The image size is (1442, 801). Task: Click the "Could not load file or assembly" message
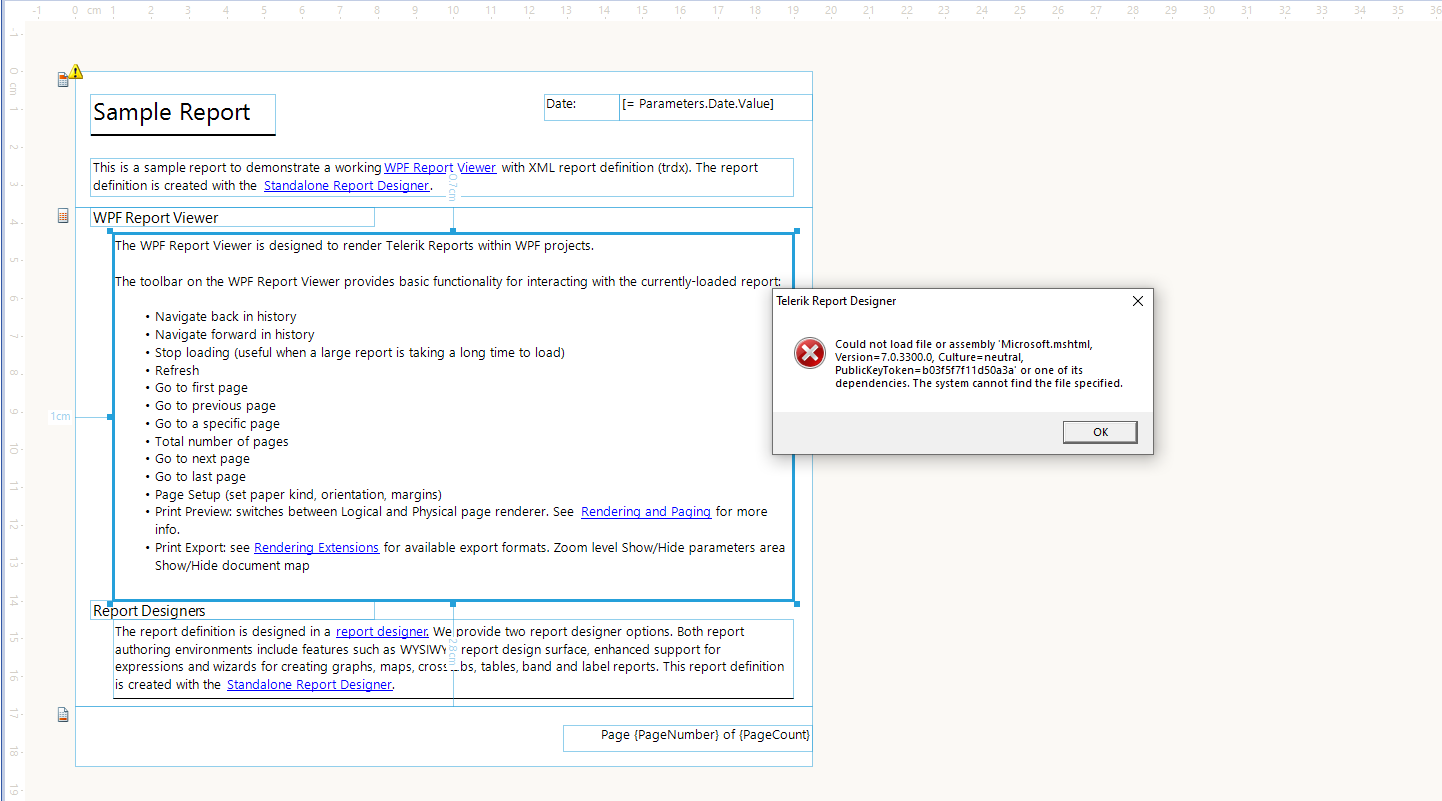(979, 363)
